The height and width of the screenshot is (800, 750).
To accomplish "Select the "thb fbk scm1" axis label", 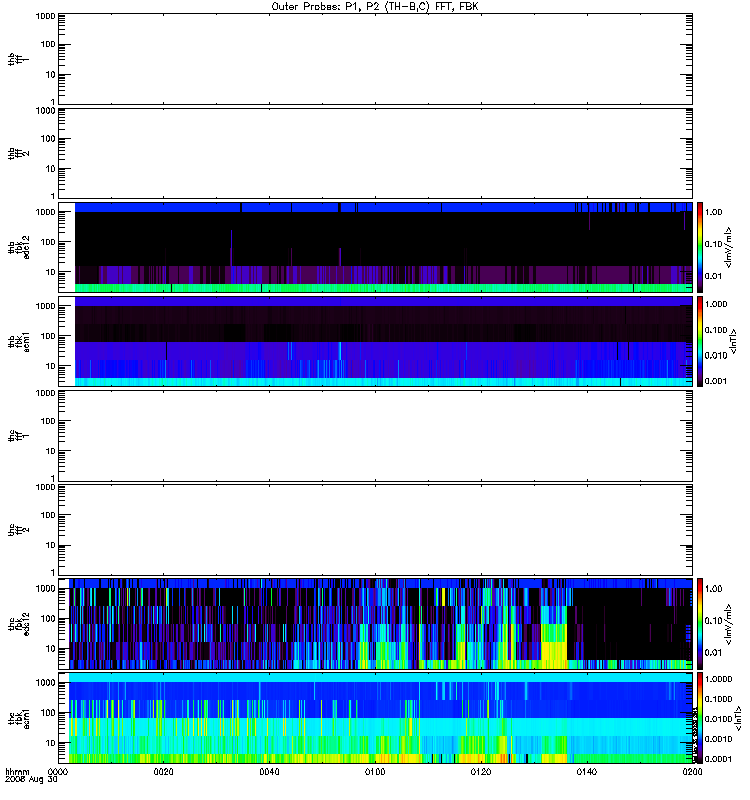I will pyautogui.click(x=19, y=342).
